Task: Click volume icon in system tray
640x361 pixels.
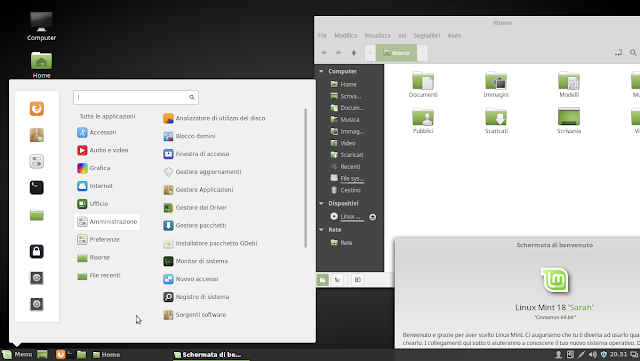Action: pos(593,354)
